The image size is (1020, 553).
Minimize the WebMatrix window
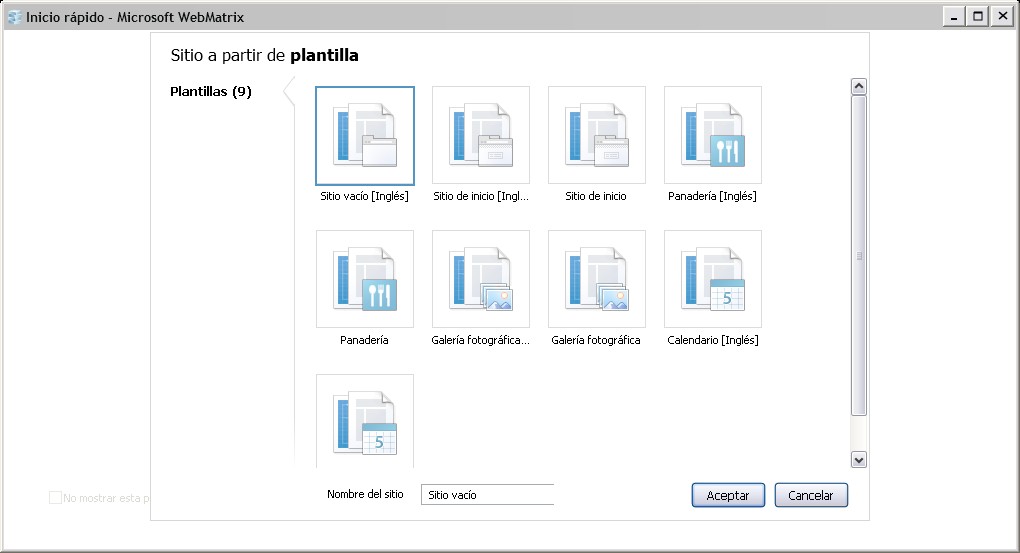coord(954,16)
